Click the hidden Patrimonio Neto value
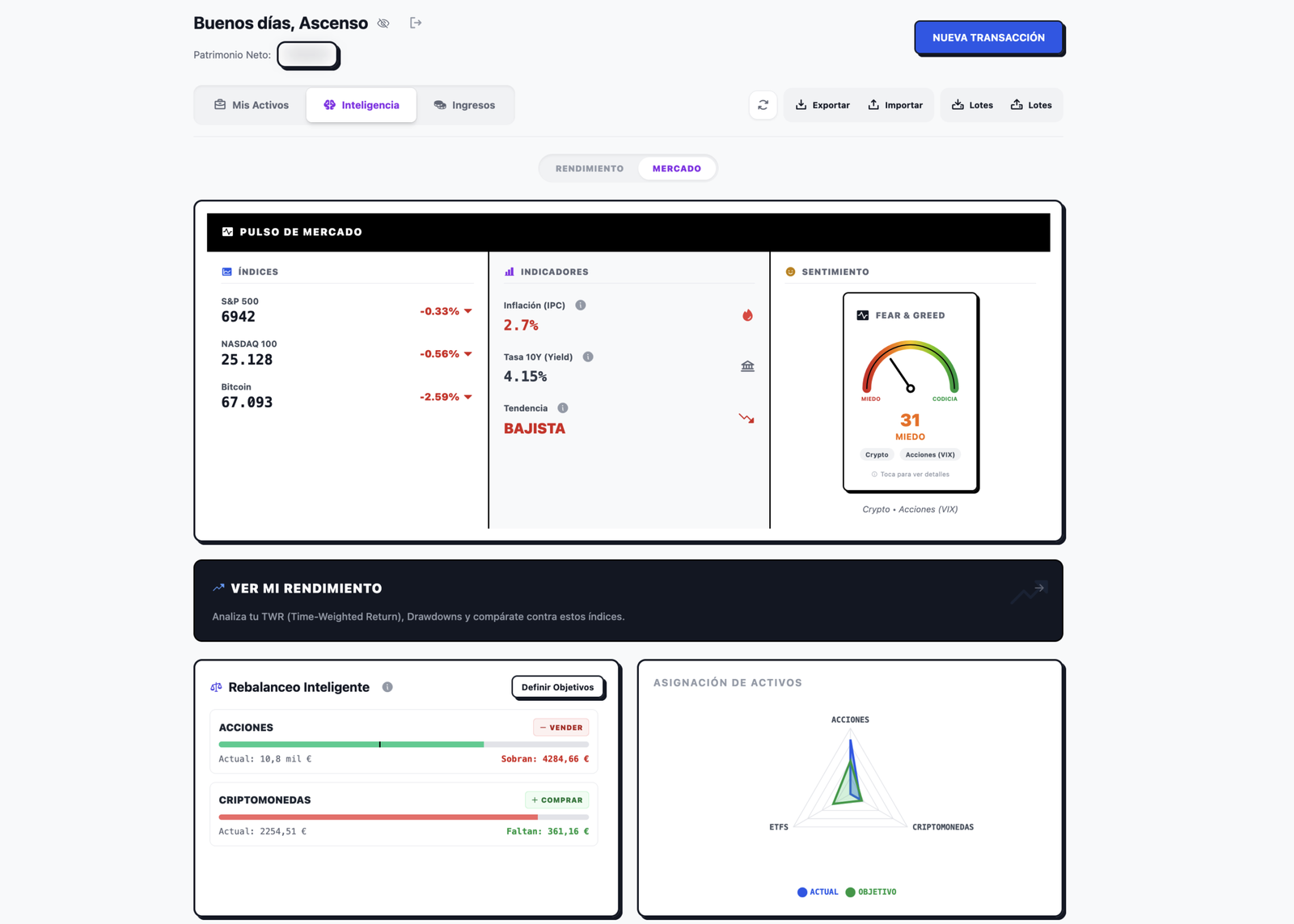This screenshot has height=924, width=1294. (x=307, y=55)
